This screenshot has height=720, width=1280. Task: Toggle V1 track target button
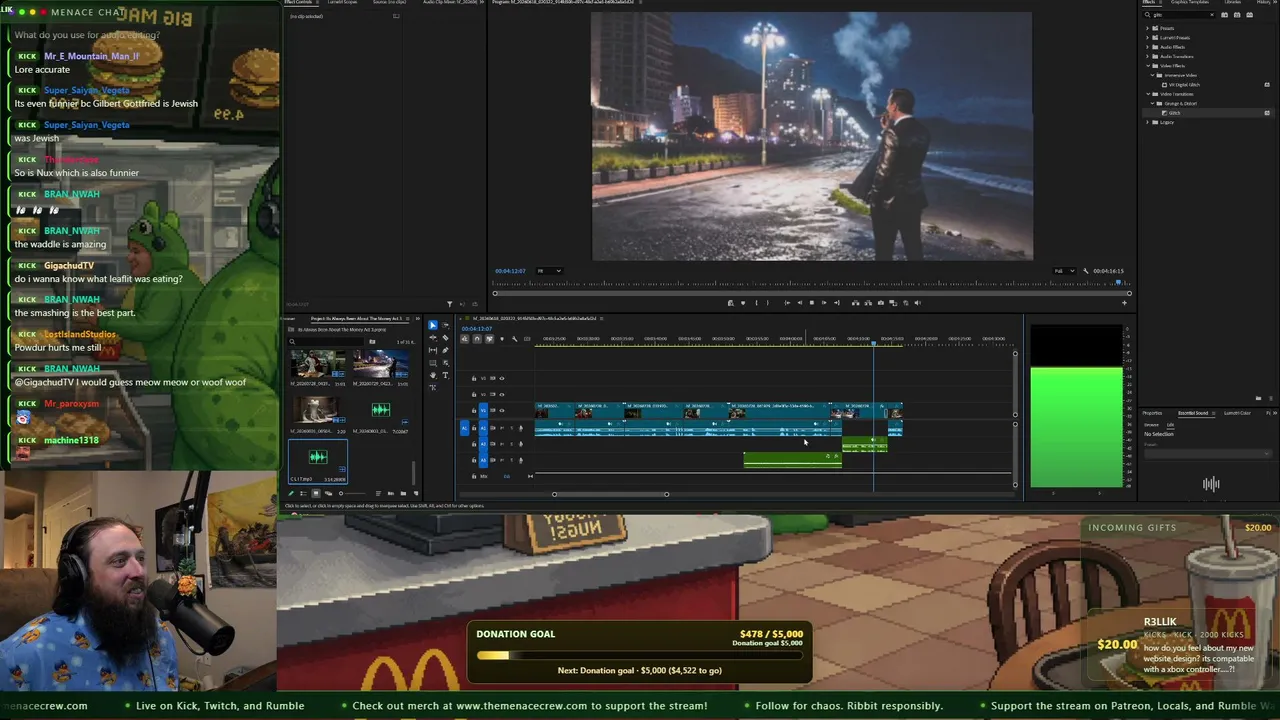pyautogui.click(x=483, y=410)
